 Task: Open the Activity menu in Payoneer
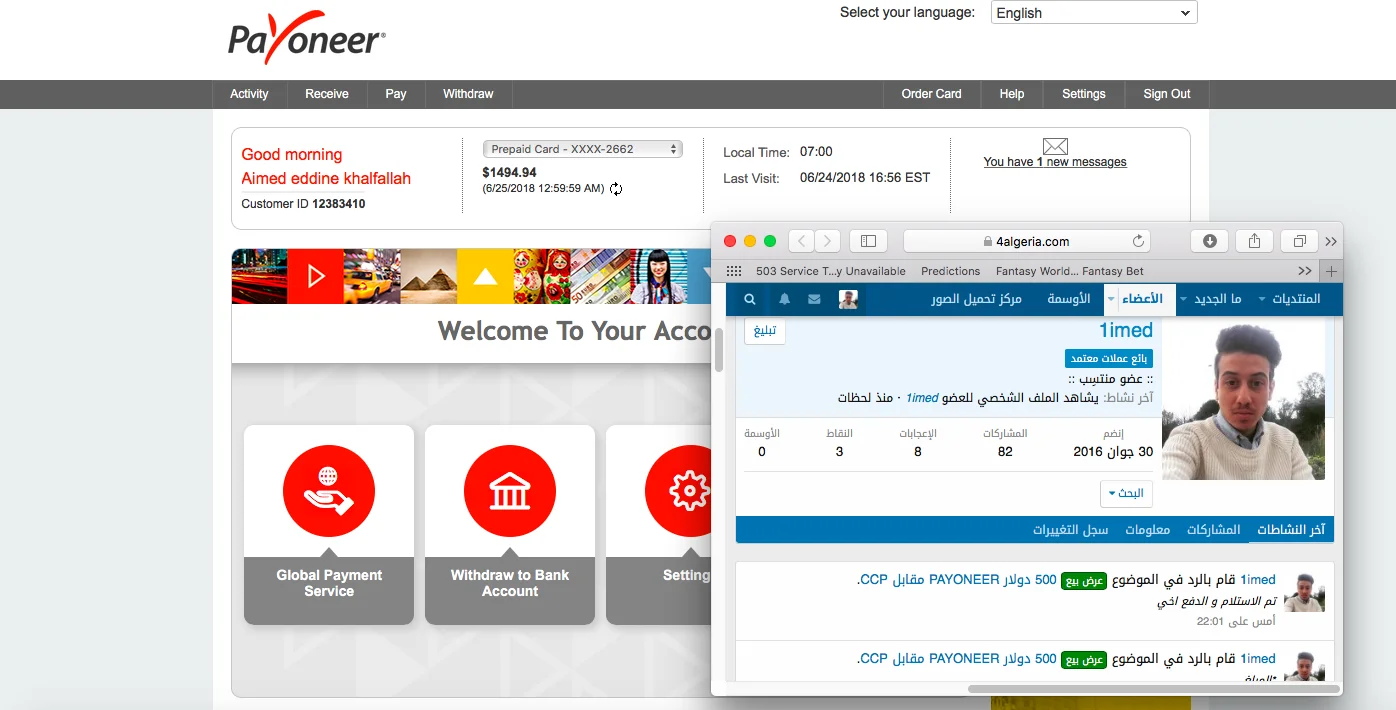point(249,94)
